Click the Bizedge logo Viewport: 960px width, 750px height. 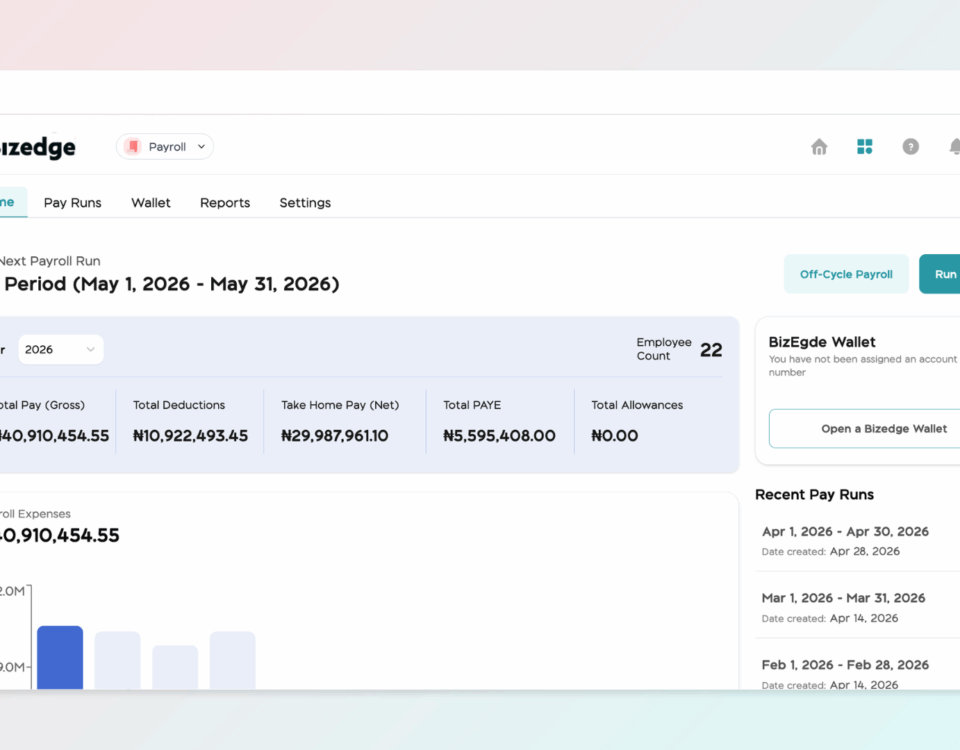coord(37,147)
